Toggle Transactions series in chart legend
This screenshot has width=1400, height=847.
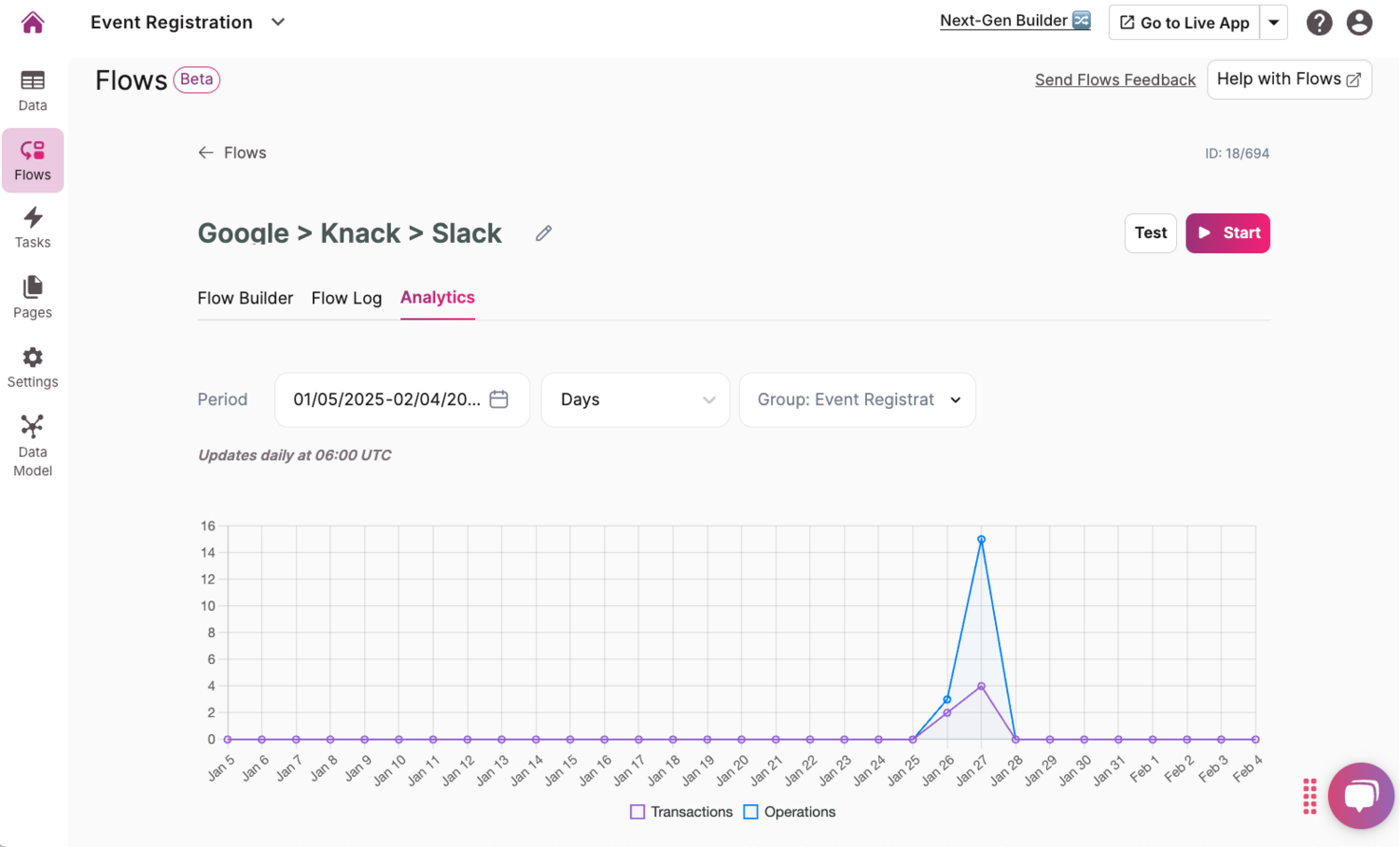[x=681, y=812]
